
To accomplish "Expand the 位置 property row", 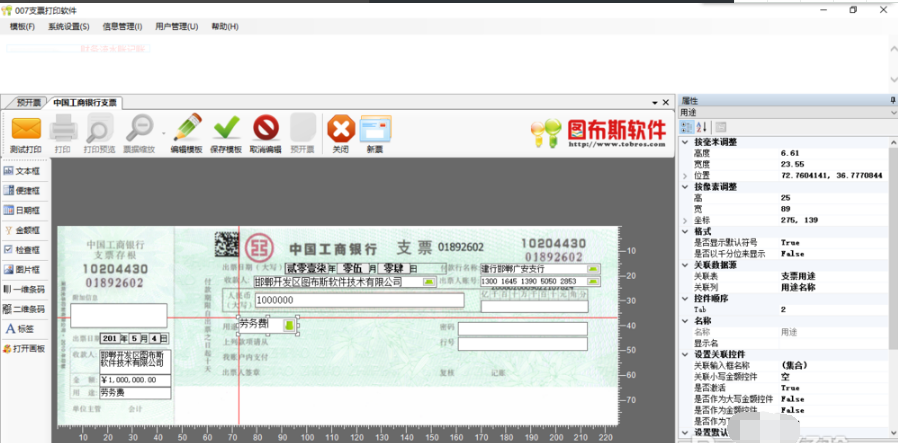I will click(x=685, y=175).
